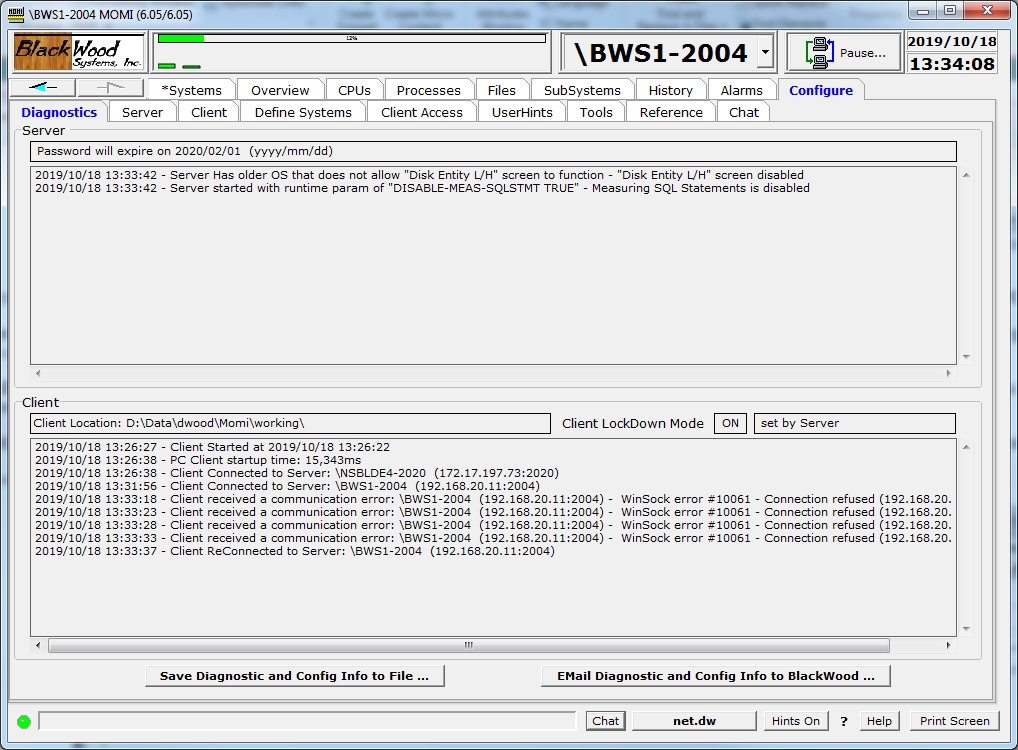Toggle the Hints On button

[x=795, y=721]
